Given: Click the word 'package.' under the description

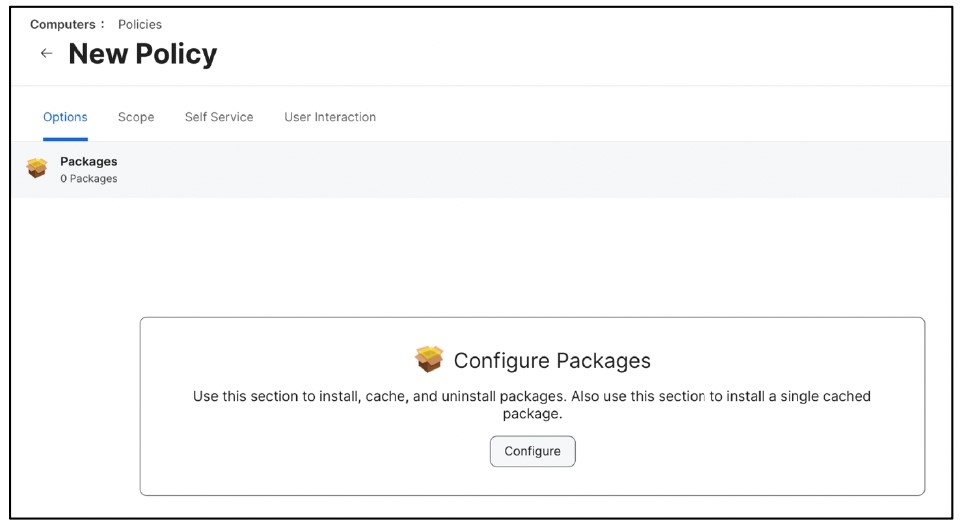Looking at the screenshot, I should (532, 414).
